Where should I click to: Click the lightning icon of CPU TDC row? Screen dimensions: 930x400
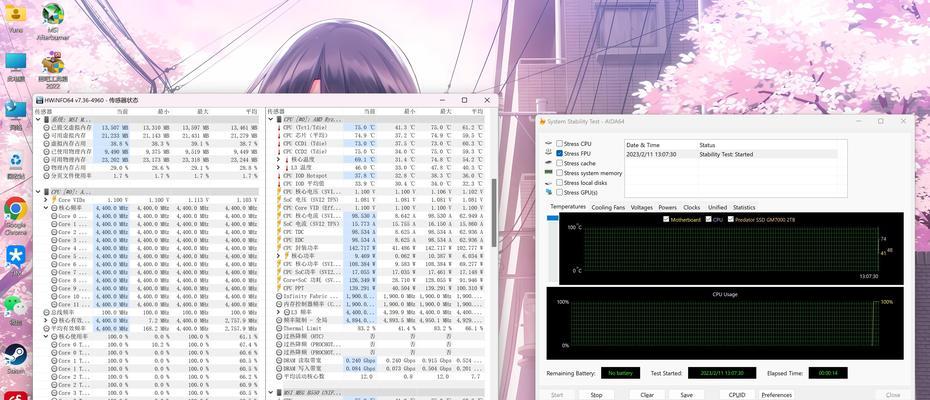tap(279, 232)
